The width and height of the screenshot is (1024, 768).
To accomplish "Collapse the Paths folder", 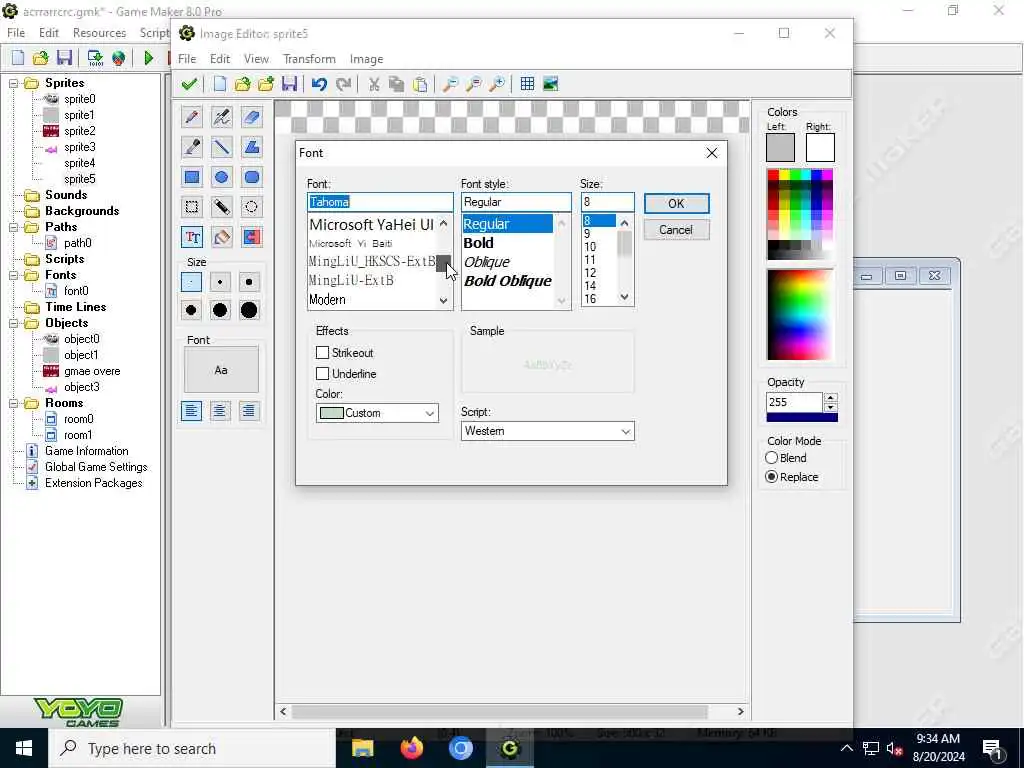I will 13,227.
